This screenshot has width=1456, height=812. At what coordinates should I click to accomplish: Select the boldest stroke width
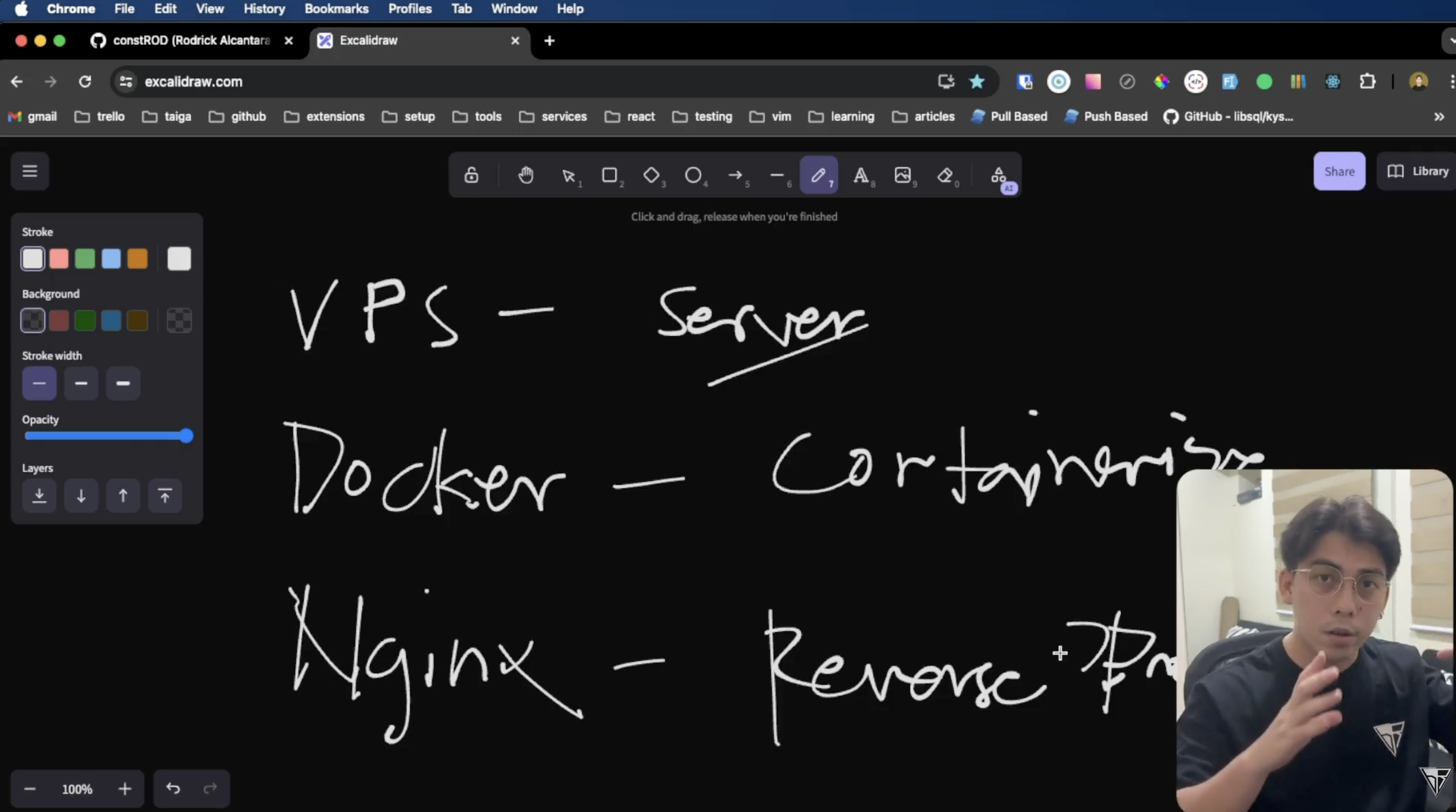(122, 383)
